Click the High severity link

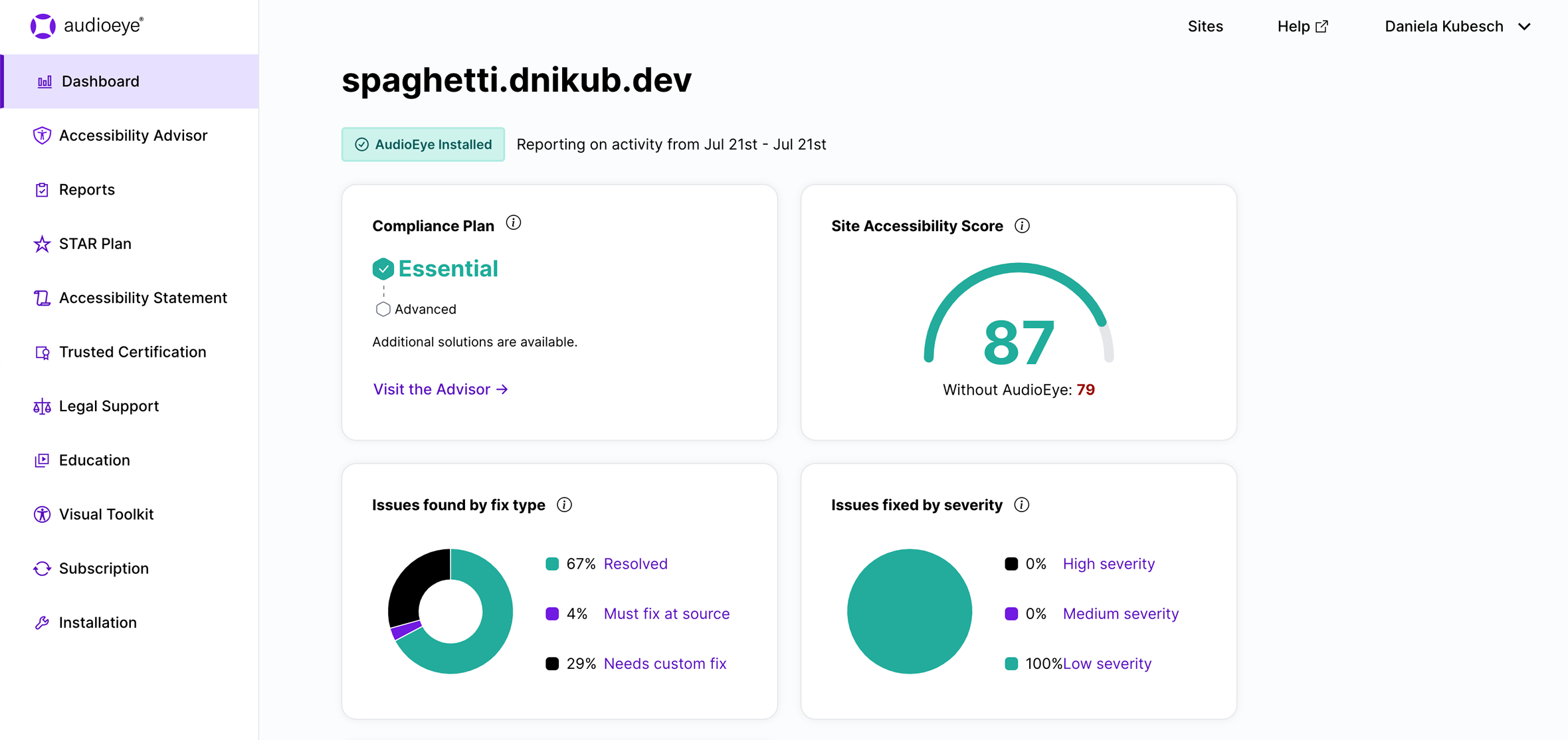click(x=1109, y=564)
